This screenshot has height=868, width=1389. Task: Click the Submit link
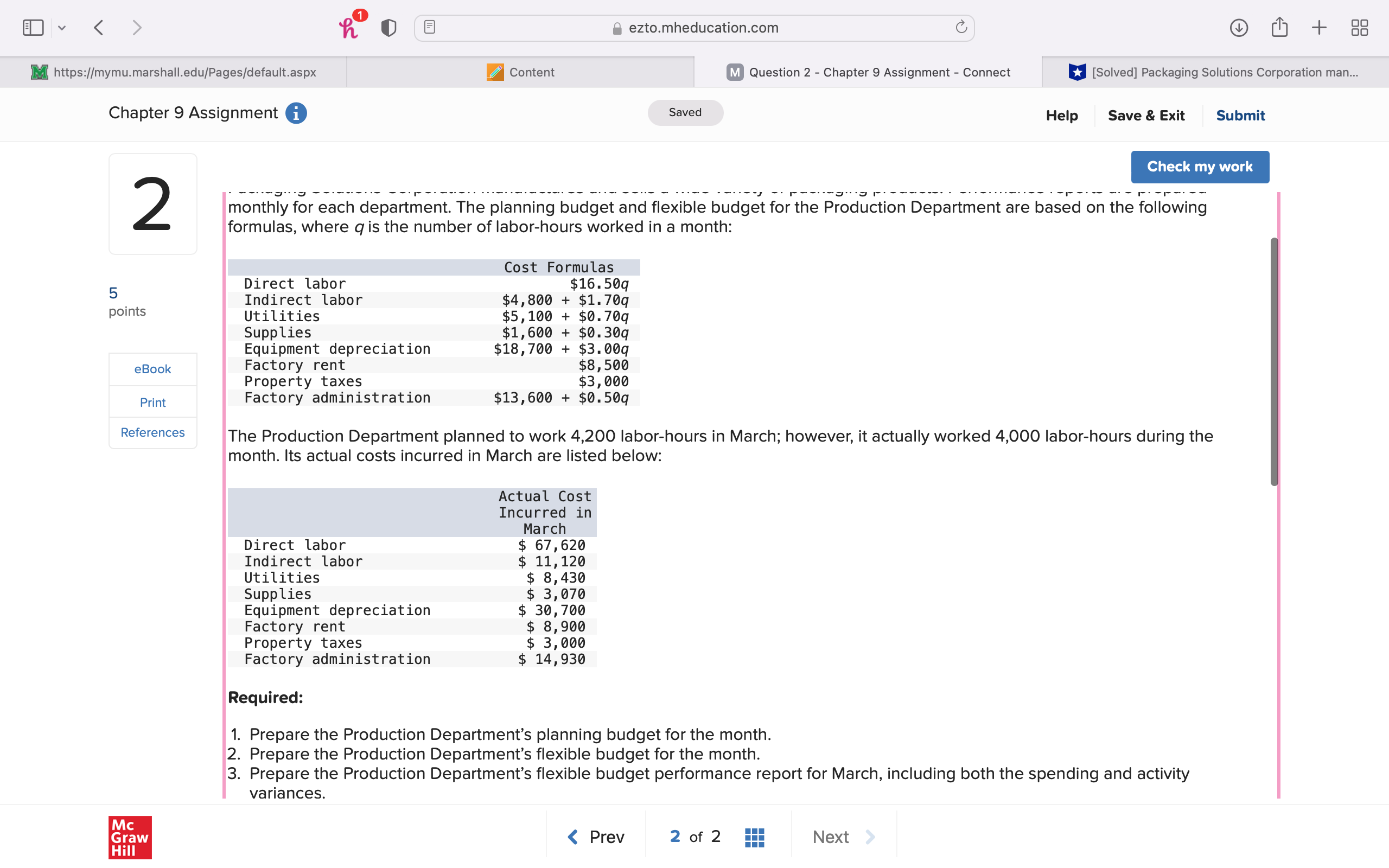[x=1240, y=116]
